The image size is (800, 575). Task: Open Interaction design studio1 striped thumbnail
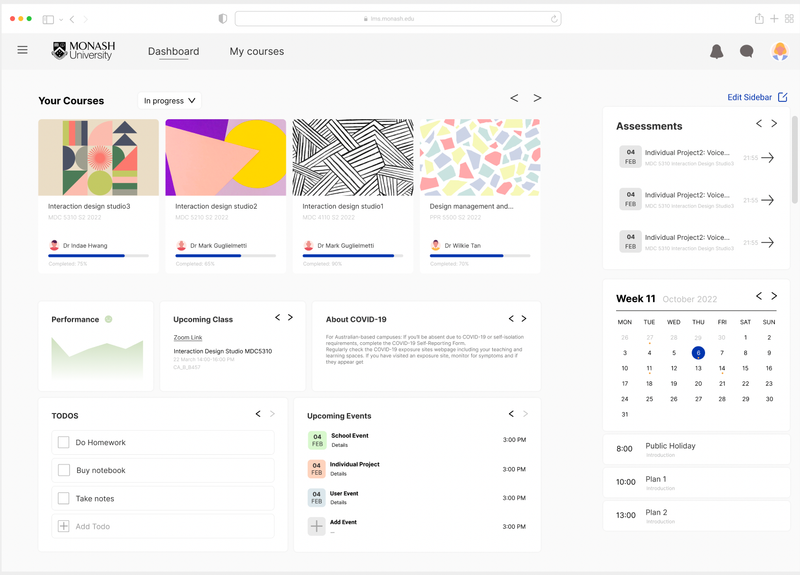(353, 157)
